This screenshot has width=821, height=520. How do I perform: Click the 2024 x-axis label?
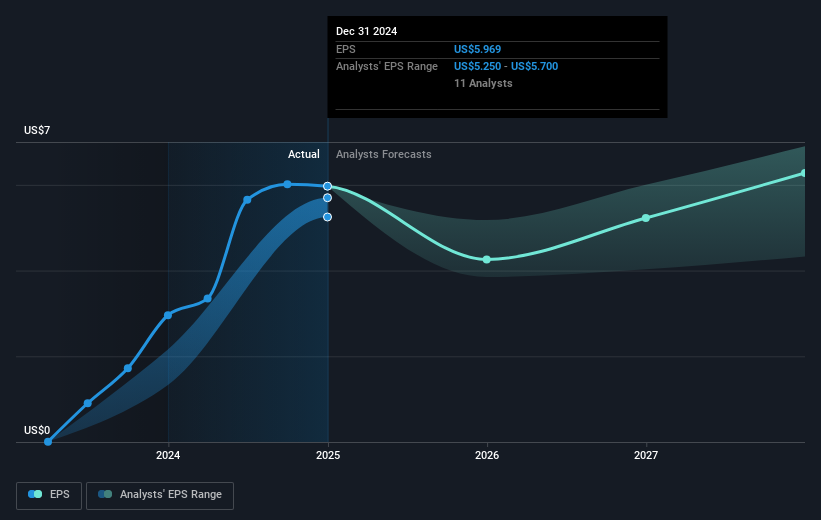(x=168, y=455)
